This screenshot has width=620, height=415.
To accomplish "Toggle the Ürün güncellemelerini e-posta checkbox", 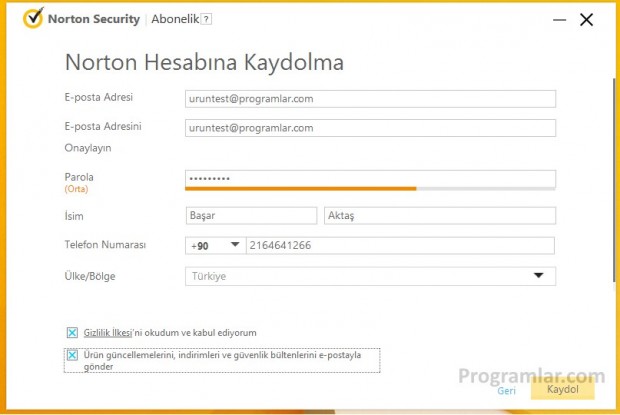I will click(72, 355).
